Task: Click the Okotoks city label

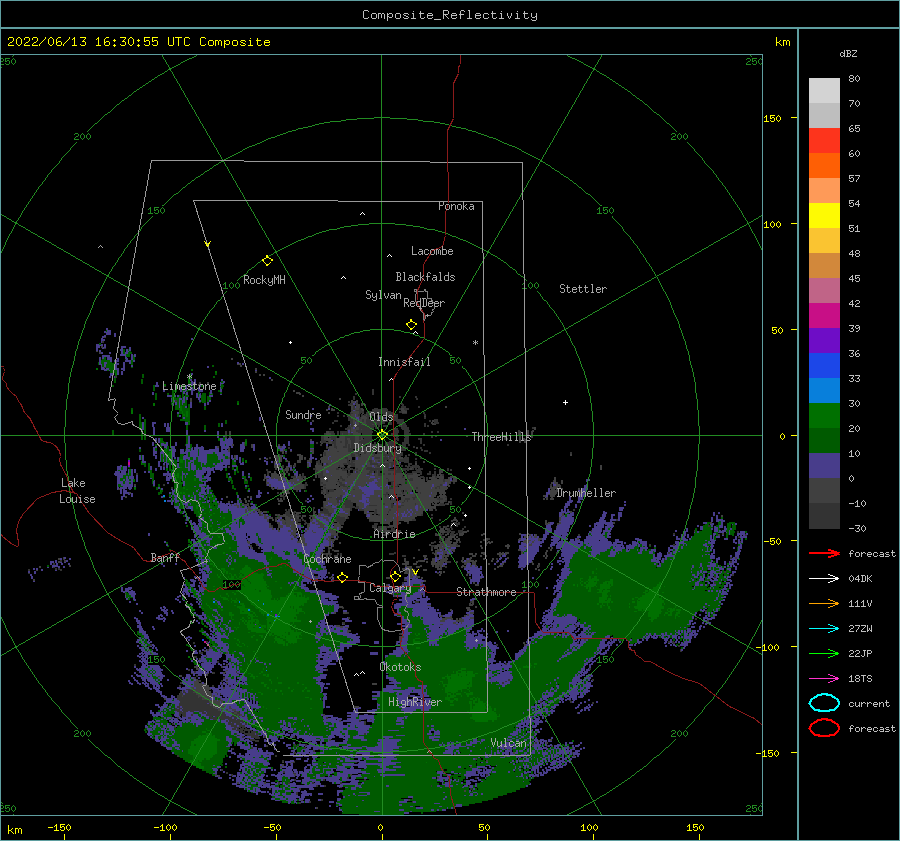Action: click(x=400, y=667)
